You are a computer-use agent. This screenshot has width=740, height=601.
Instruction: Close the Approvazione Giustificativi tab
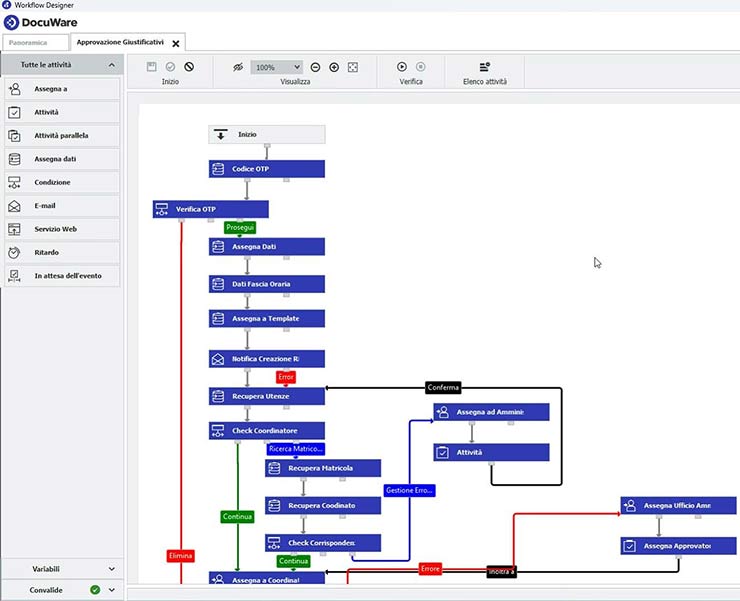tap(176, 44)
